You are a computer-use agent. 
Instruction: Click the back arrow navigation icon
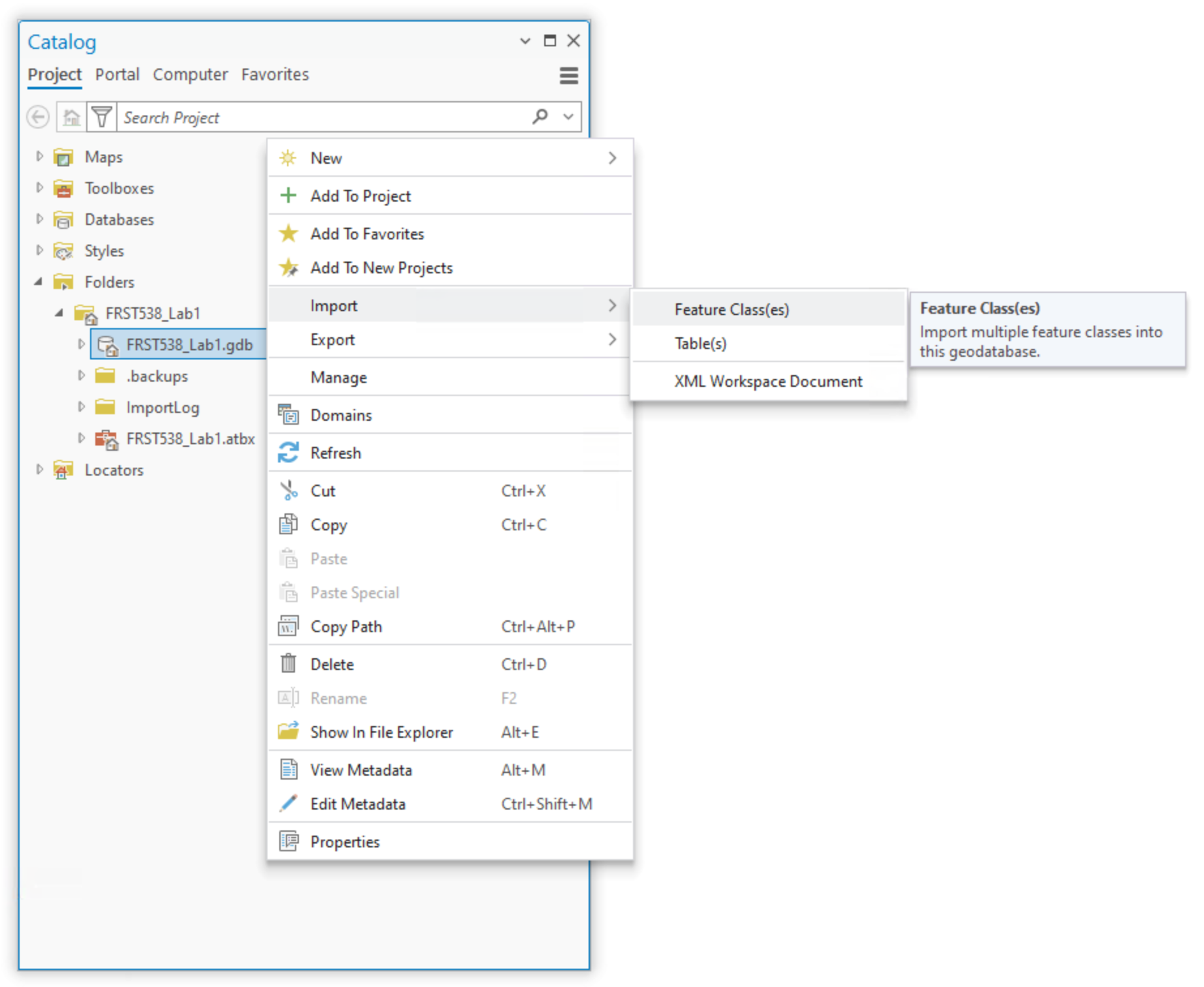click(38, 117)
